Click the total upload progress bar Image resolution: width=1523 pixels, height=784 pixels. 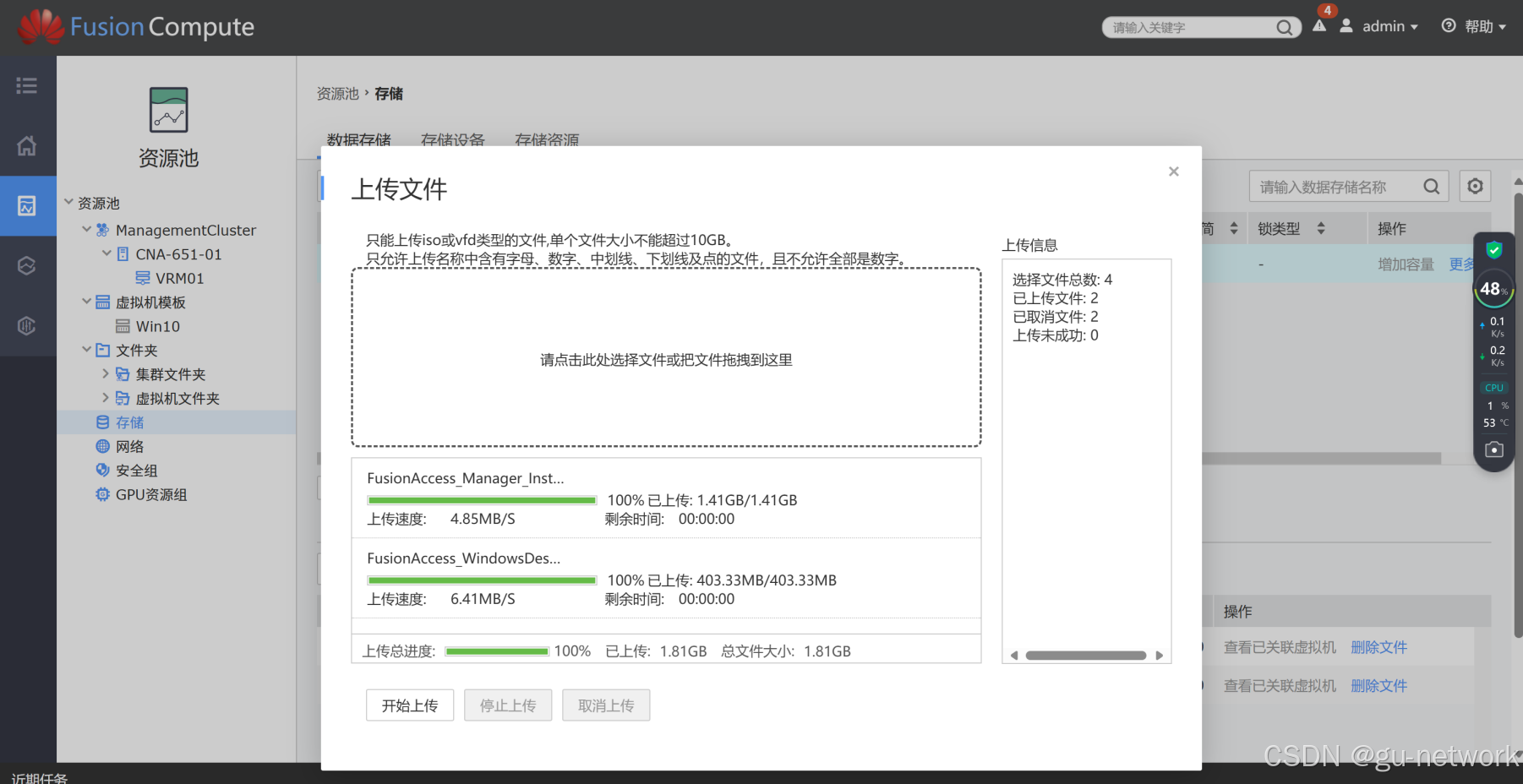(x=497, y=651)
